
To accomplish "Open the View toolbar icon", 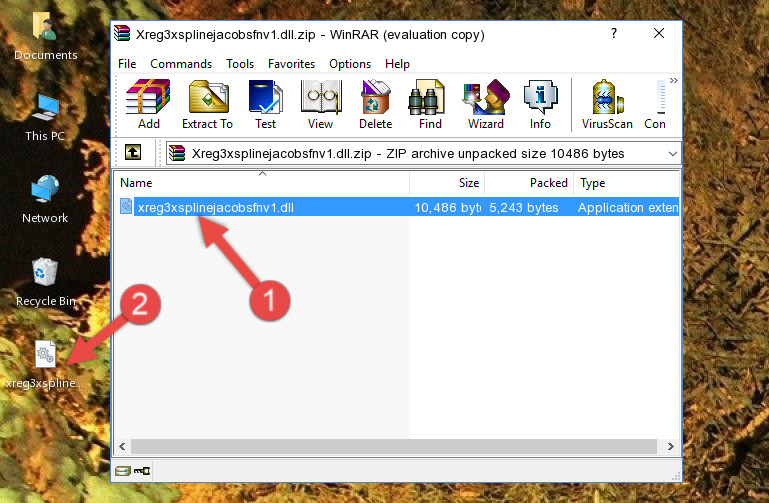I will [x=321, y=104].
